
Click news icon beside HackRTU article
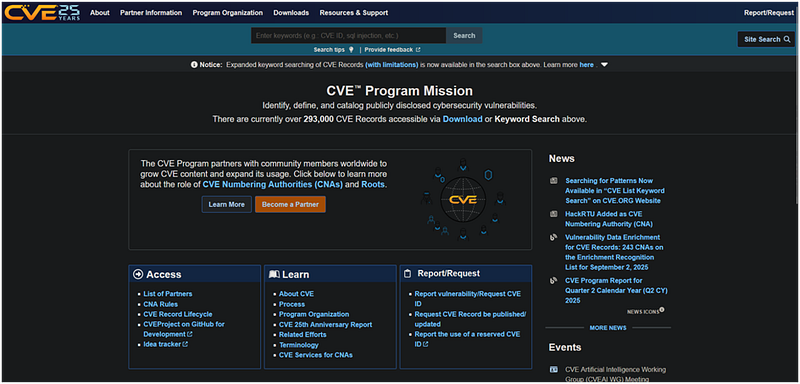point(554,214)
